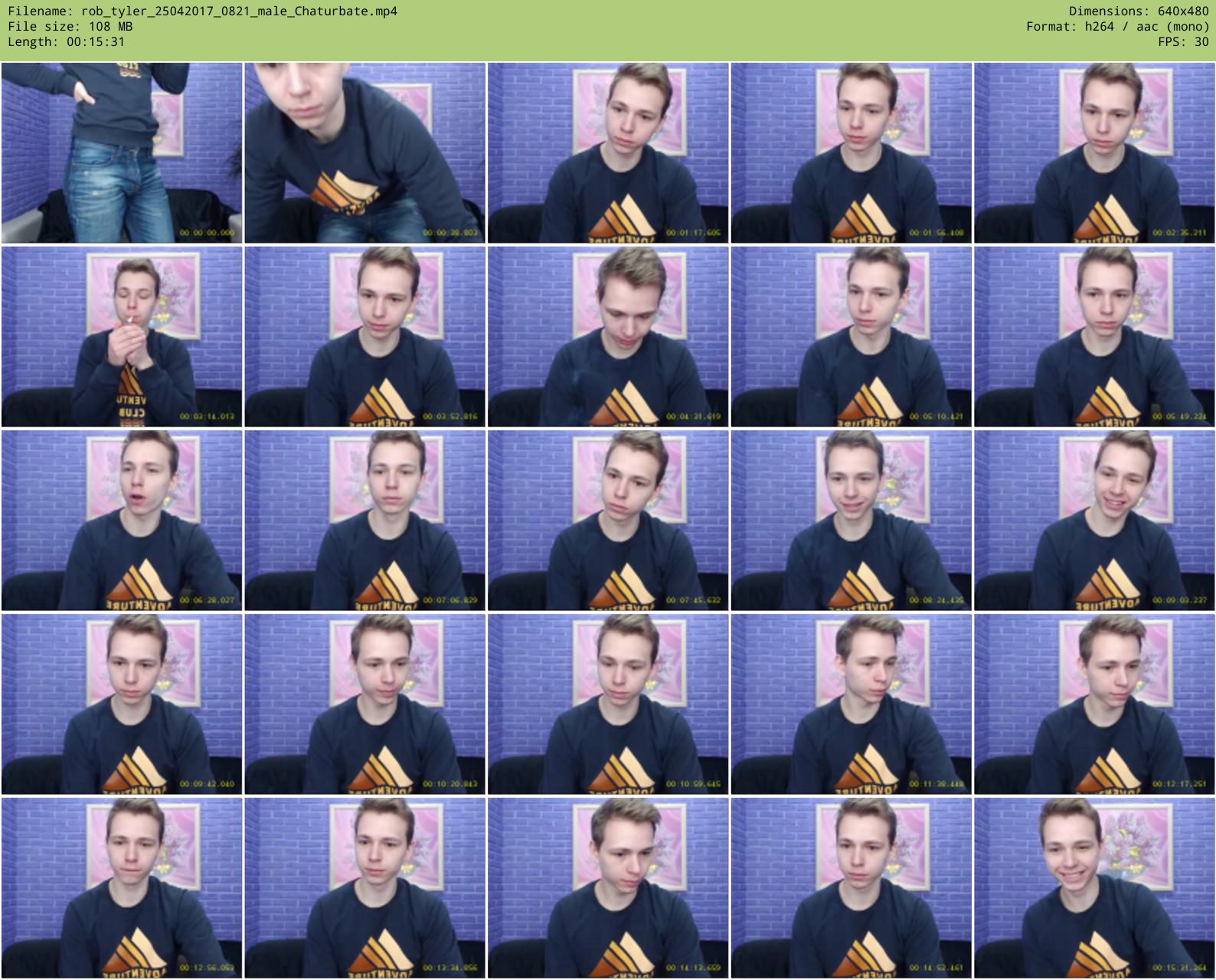This screenshot has width=1216, height=980.
Task: Click the final thumbnail stamped 00:15:31.264
Action: (x=1094, y=888)
